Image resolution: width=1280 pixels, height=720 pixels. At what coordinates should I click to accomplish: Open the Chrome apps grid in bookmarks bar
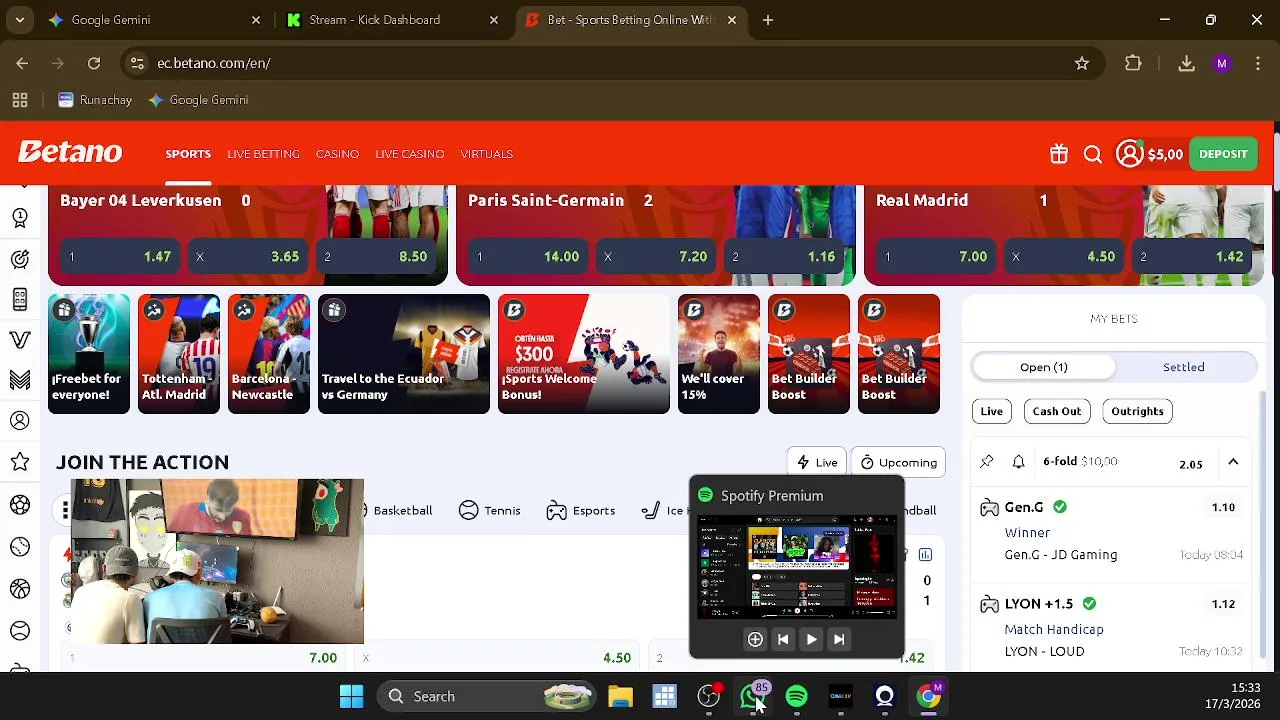20,100
